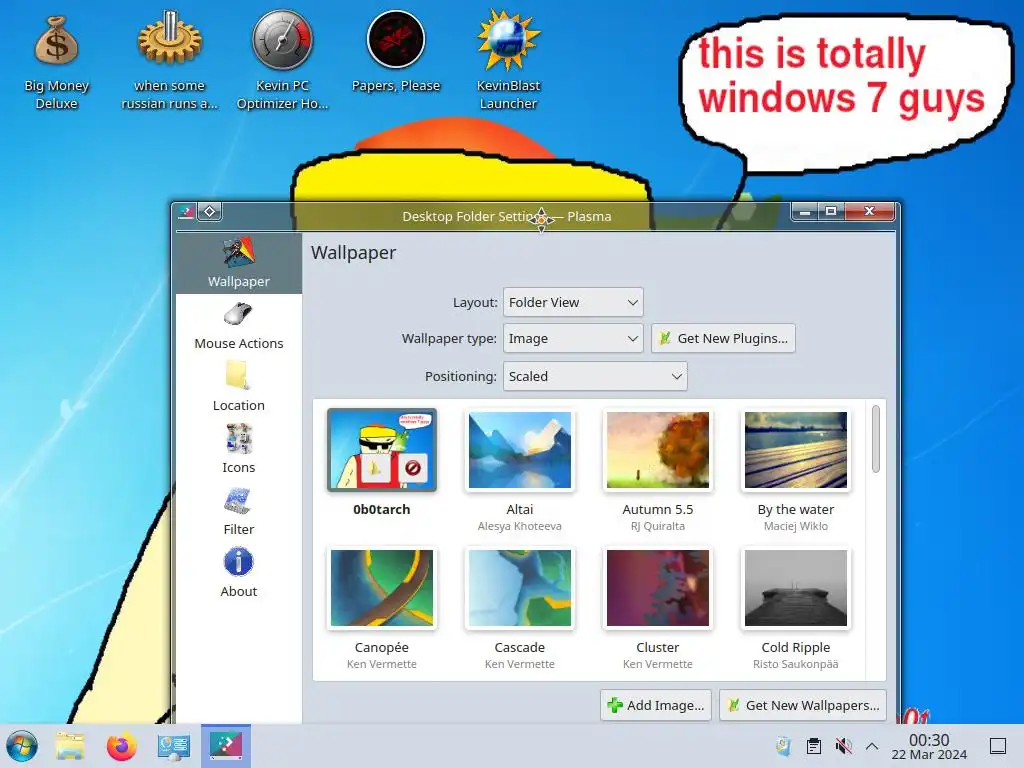1024x768 pixels.
Task: Open the Mouse Actions section
Action: (x=238, y=325)
